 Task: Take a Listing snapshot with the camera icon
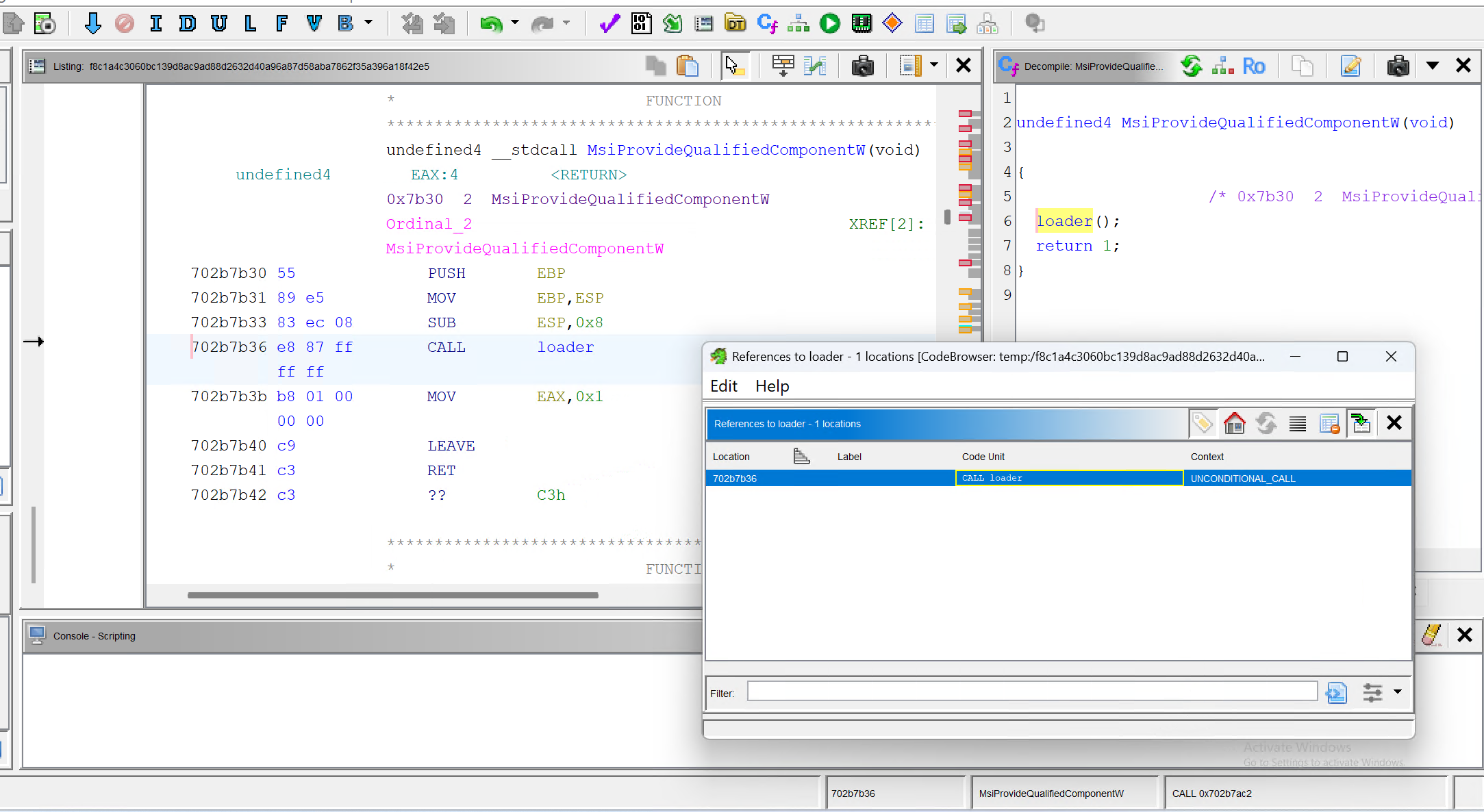pyautogui.click(x=862, y=66)
